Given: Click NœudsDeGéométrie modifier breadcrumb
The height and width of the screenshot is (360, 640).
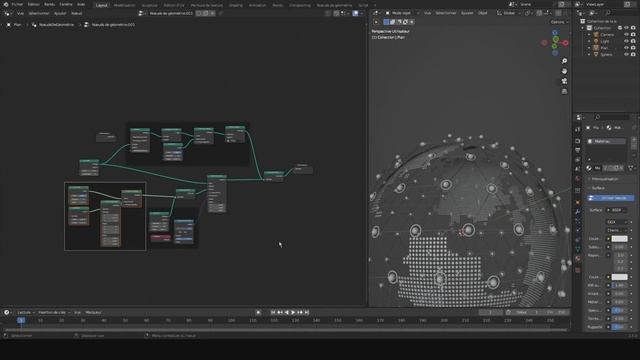Looking at the screenshot, I should (53, 25).
